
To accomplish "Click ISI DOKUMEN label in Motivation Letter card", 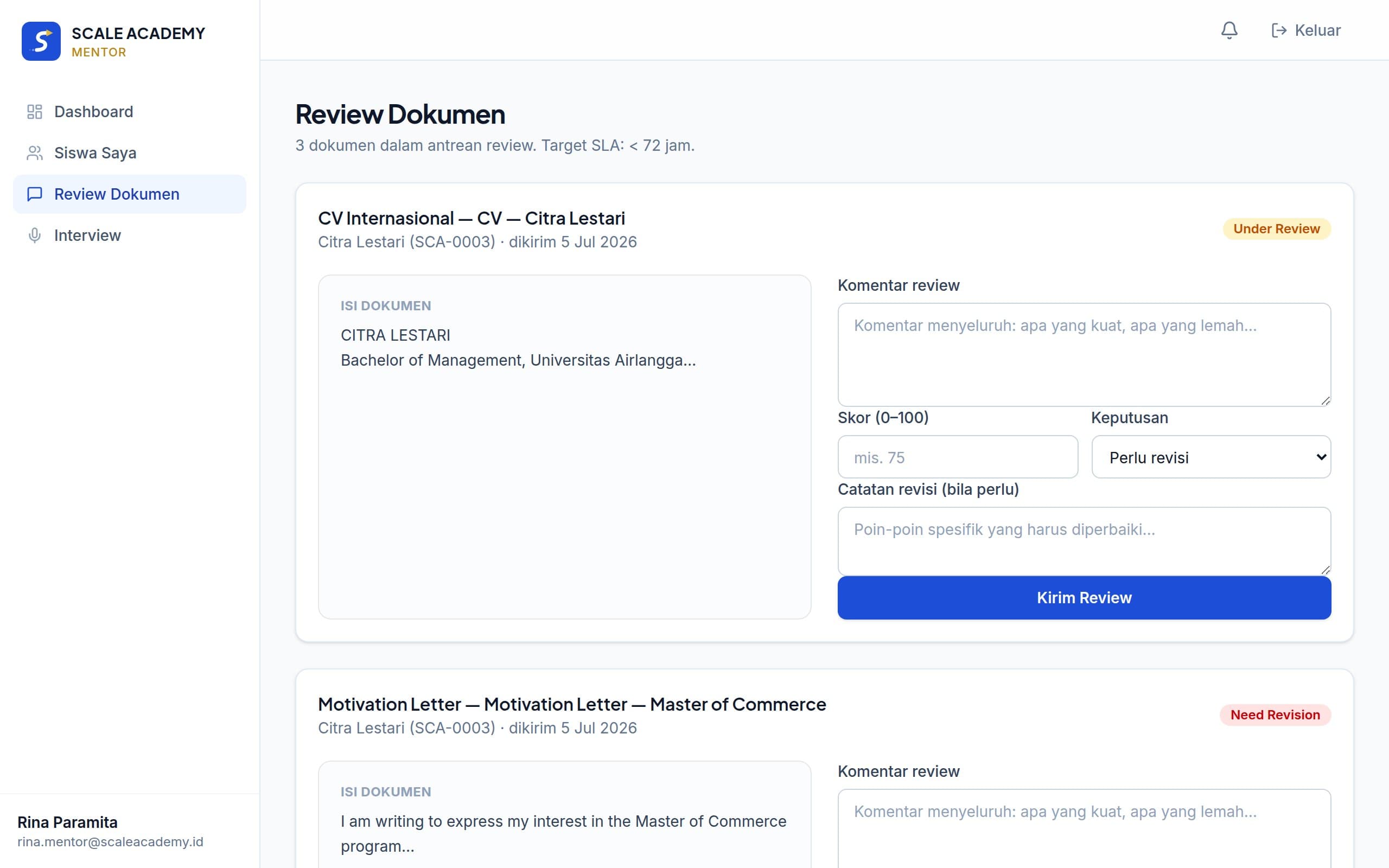I will [386, 792].
